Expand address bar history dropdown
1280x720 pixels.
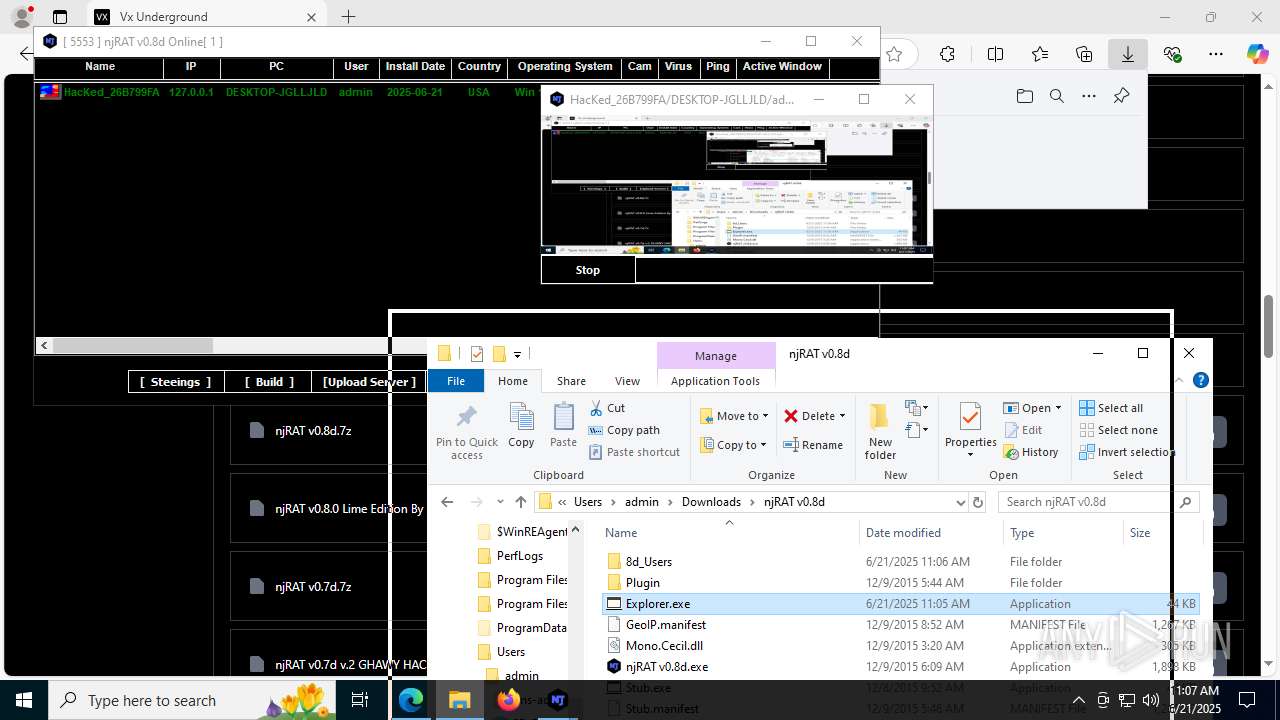click(x=960, y=502)
